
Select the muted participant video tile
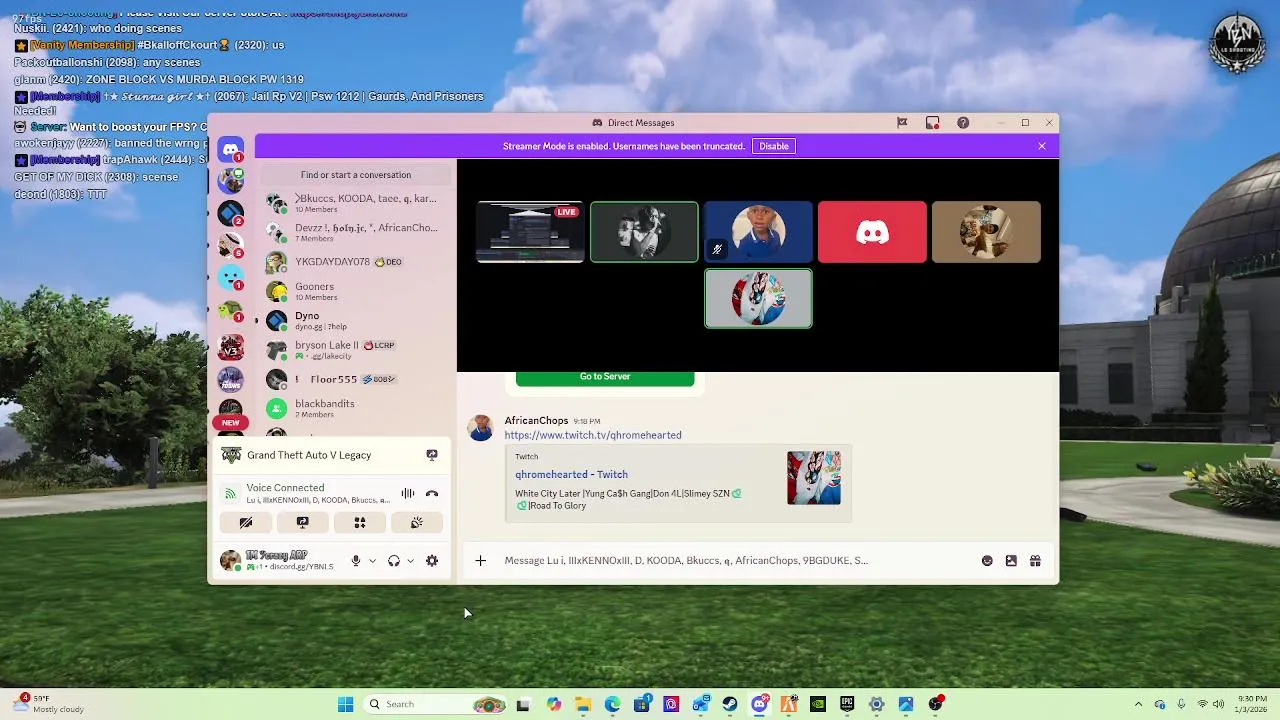point(758,232)
